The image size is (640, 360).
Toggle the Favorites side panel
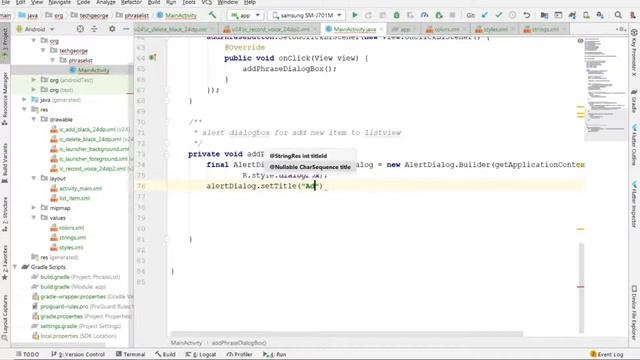(5, 262)
